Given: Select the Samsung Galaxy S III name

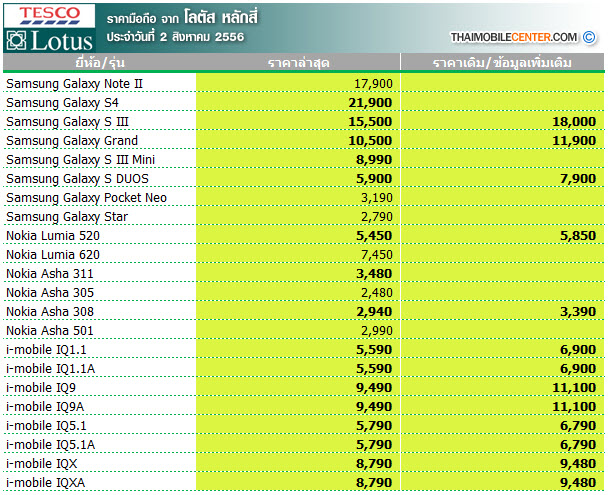Looking at the screenshot, I should (67, 122).
